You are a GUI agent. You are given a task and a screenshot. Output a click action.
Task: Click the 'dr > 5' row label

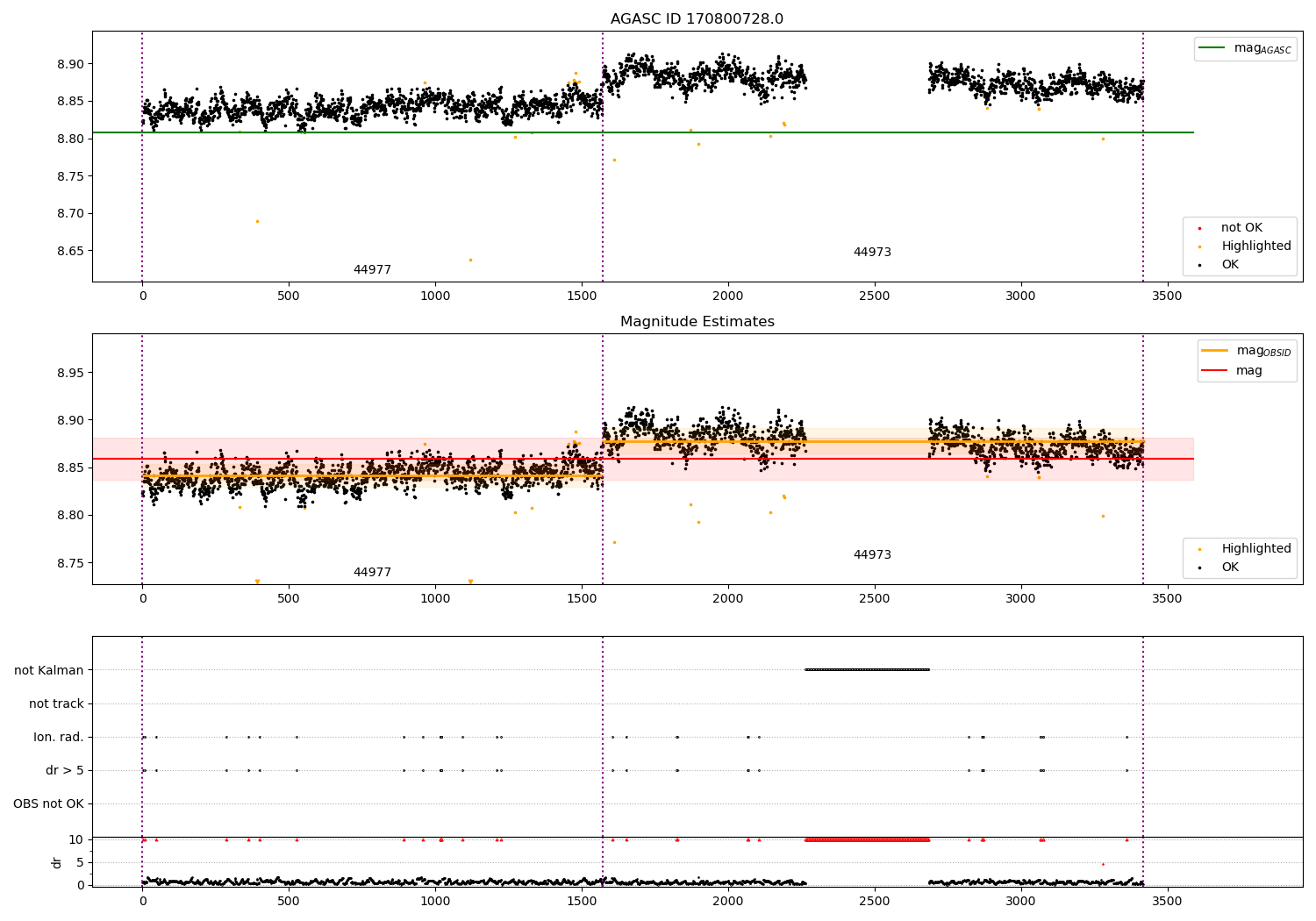(x=65, y=770)
